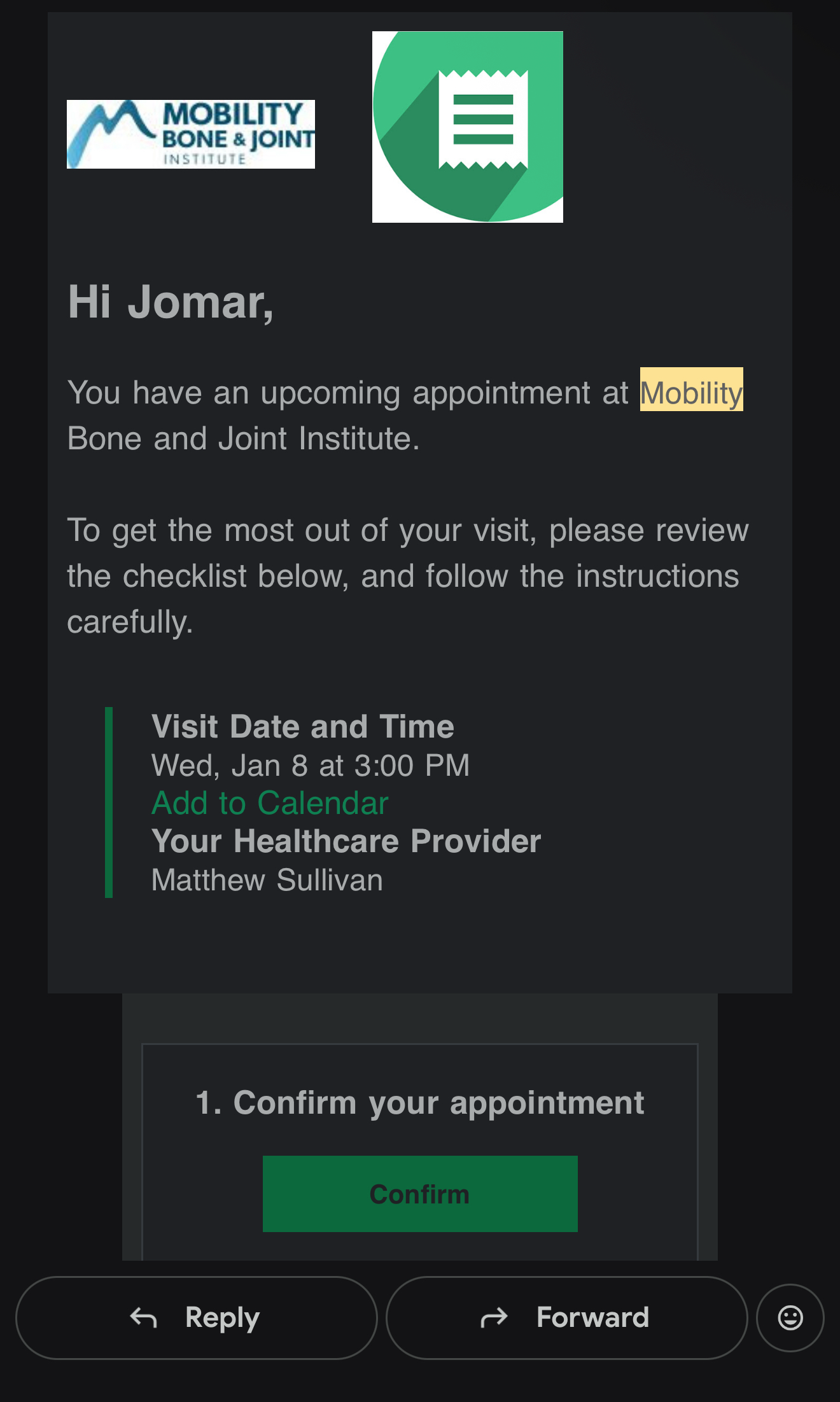Confirm the appointment with green Confirm button

point(420,1194)
